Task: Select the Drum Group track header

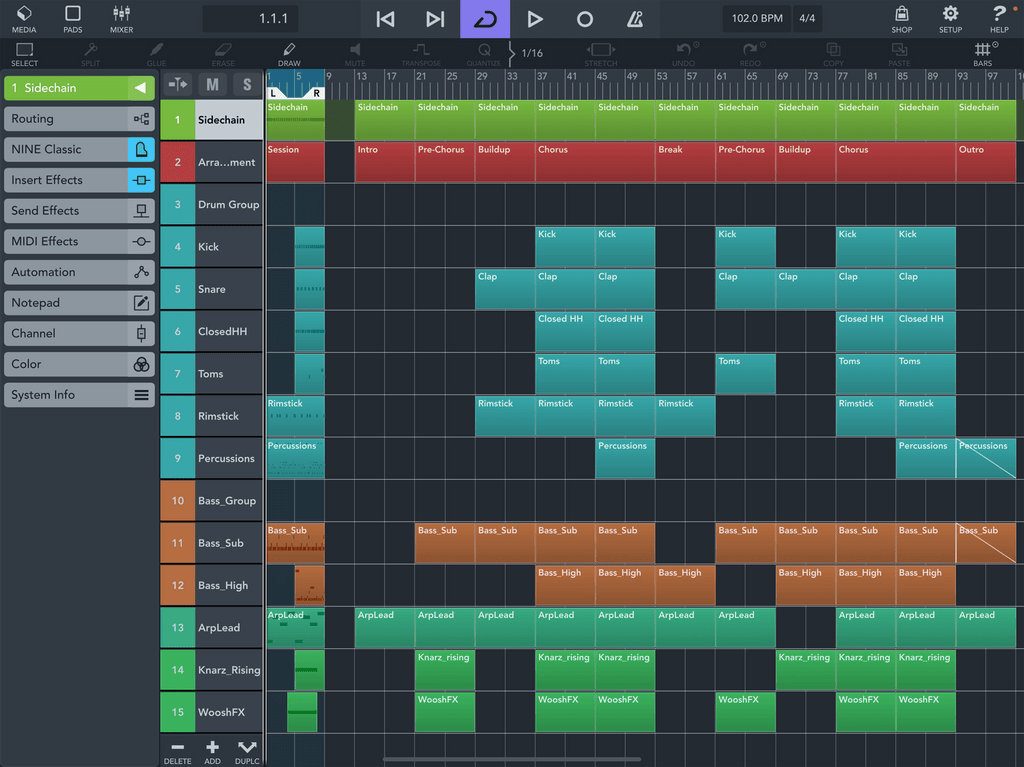Action: pos(212,204)
